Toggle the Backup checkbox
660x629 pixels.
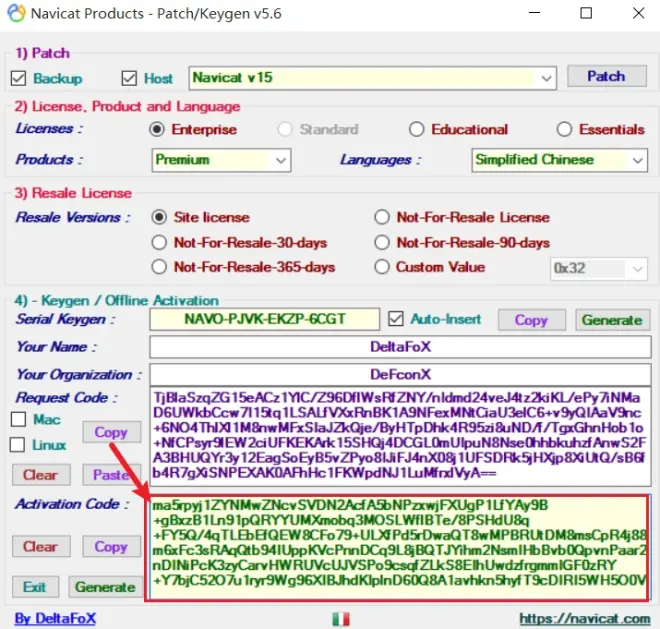[x=19, y=78]
